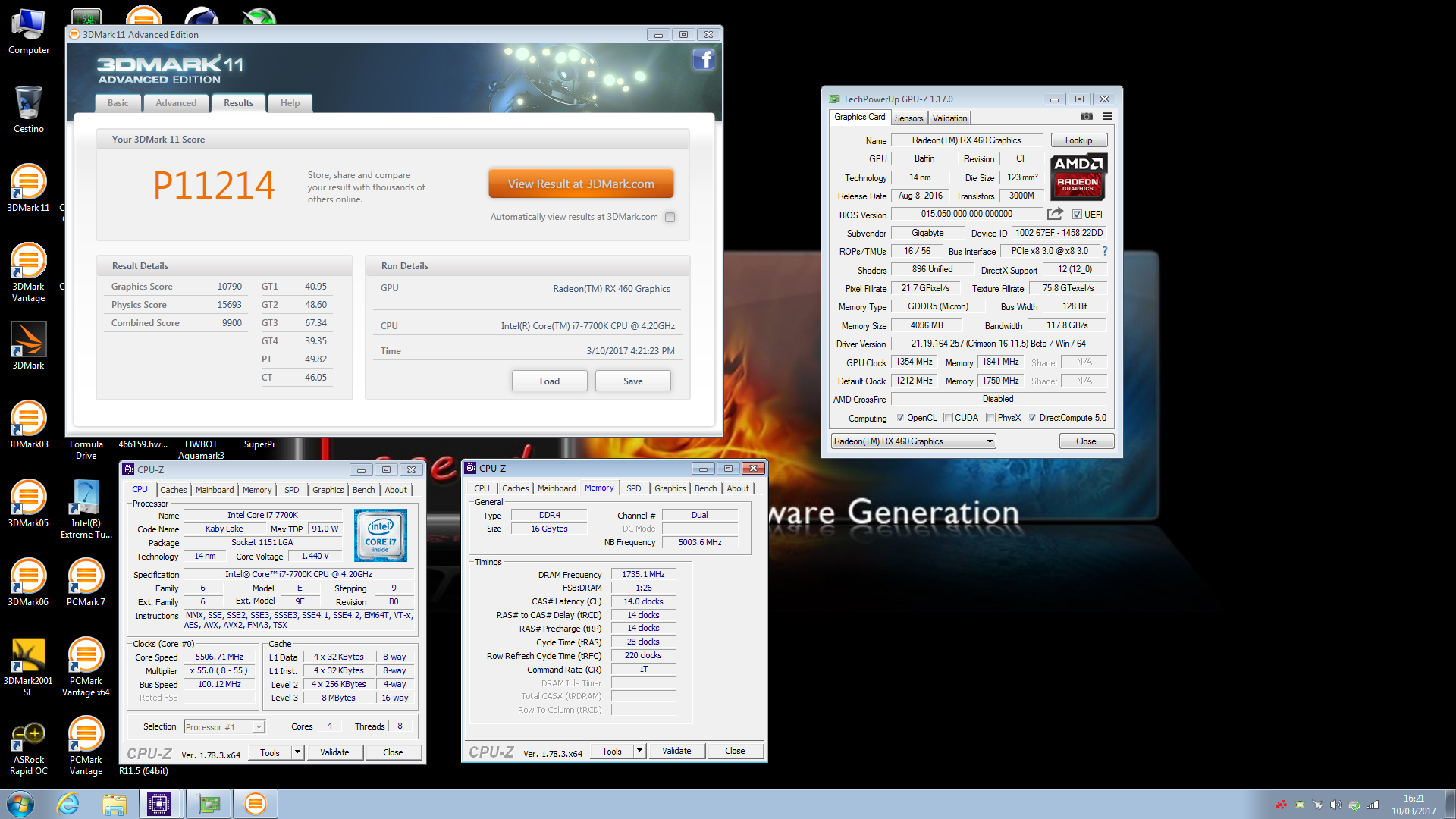Click Lookup button in GPU-Z
The height and width of the screenshot is (819, 1456).
(x=1078, y=140)
